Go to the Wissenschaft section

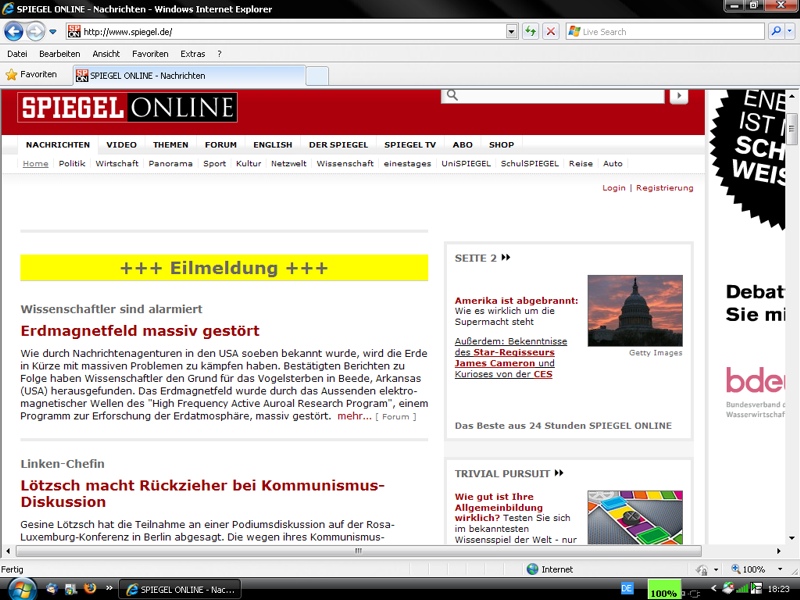(x=345, y=164)
